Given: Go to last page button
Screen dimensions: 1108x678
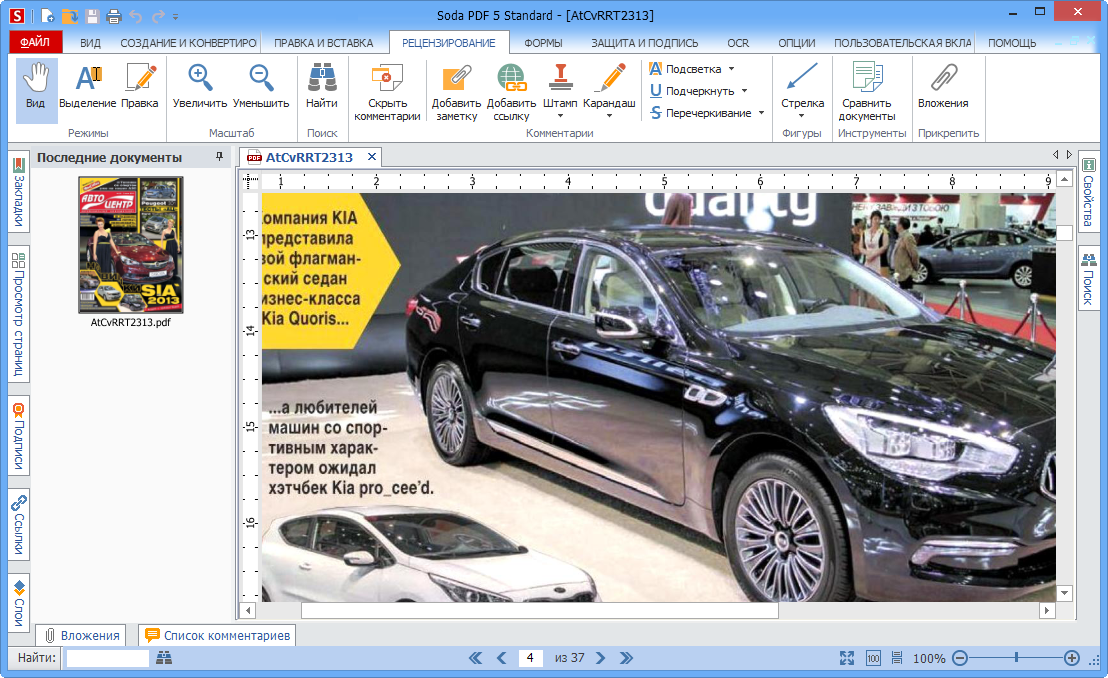Looking at the screenshot, I should (626, 658).
